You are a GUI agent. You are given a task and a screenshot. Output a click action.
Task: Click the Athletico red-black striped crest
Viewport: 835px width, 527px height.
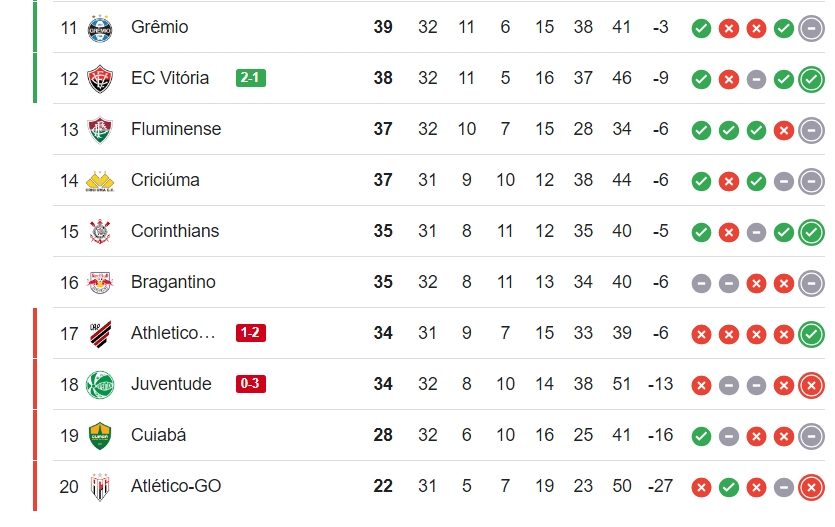100,334
